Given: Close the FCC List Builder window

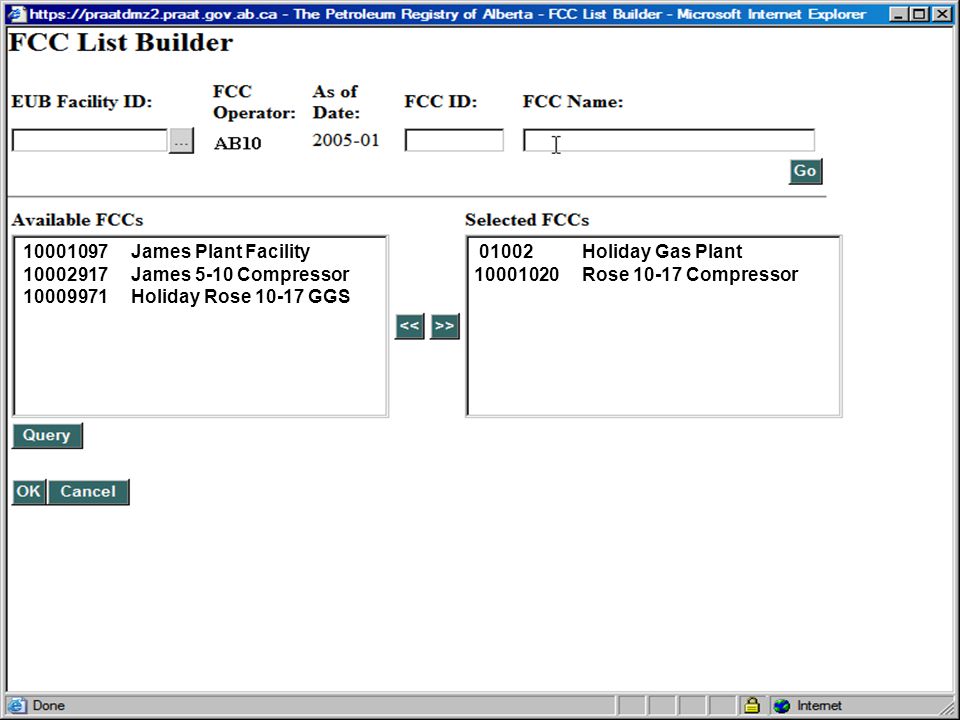Looking at the screenshot, I should click(942, 14).
